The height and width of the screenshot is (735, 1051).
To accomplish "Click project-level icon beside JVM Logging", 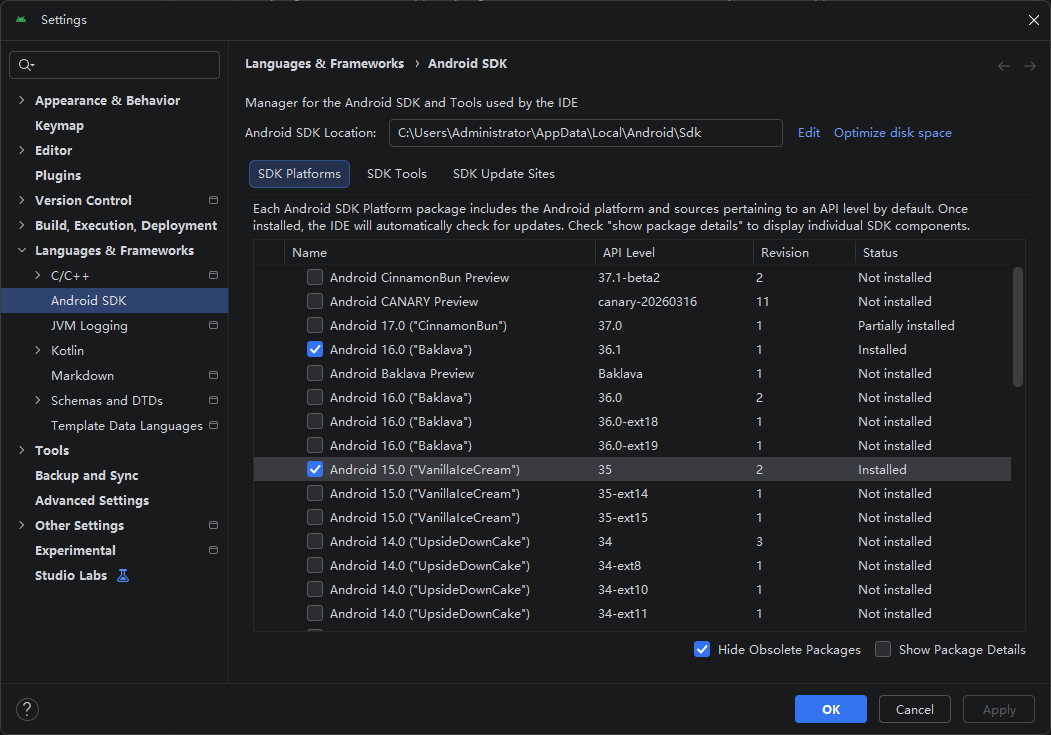I will [x=213, y=325].
